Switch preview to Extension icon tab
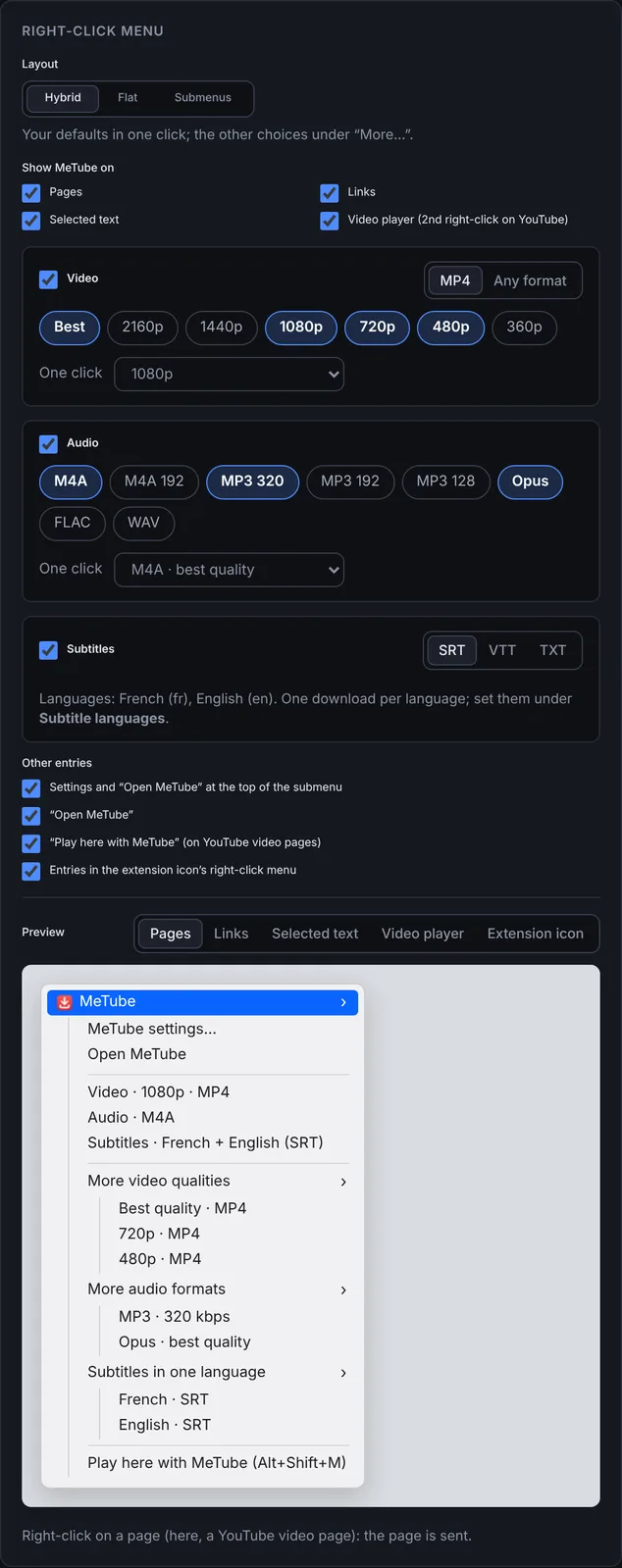622x1568 pixels. coord(536,935)
